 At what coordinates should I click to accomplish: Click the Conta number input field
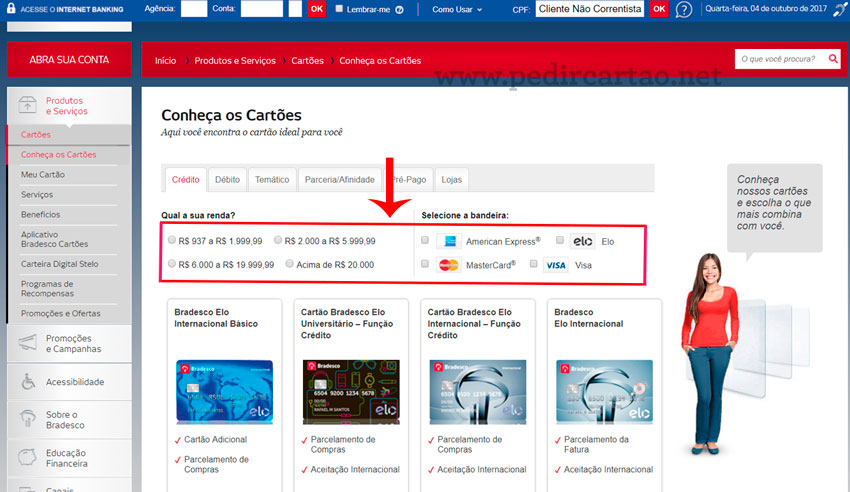tap(262, 9)
